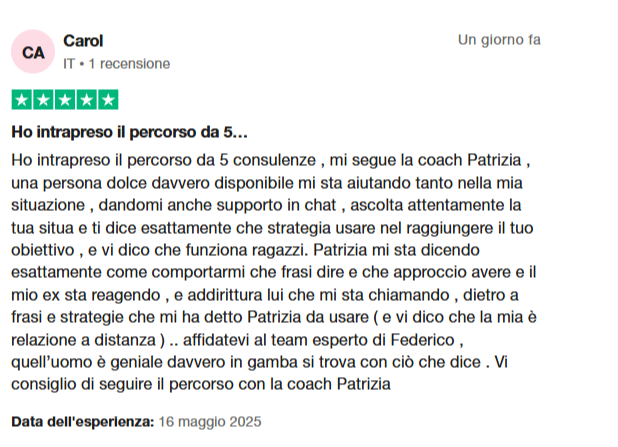Click the word 'Federico' in the review
Viewport: 618px width, 447px height.
(x=423, y=340)
